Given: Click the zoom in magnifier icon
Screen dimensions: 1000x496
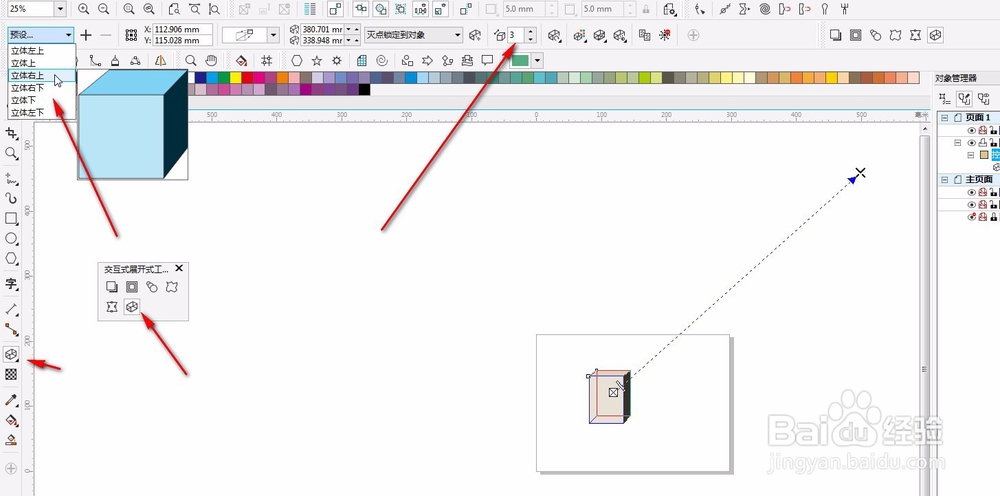Looking at the screenshot, I should click(84, 9).
